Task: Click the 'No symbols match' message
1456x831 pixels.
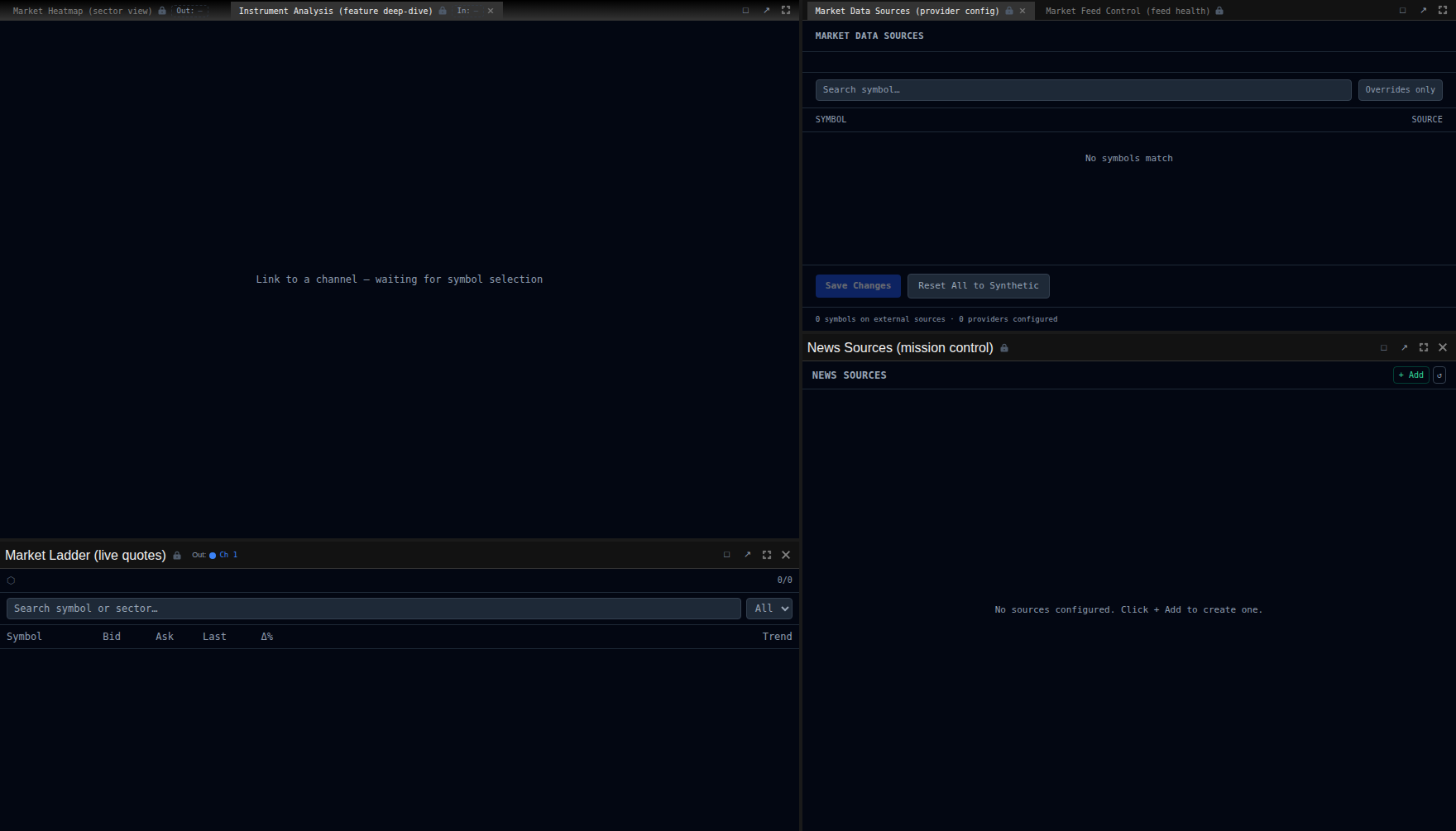Action: click(1128, 159)
